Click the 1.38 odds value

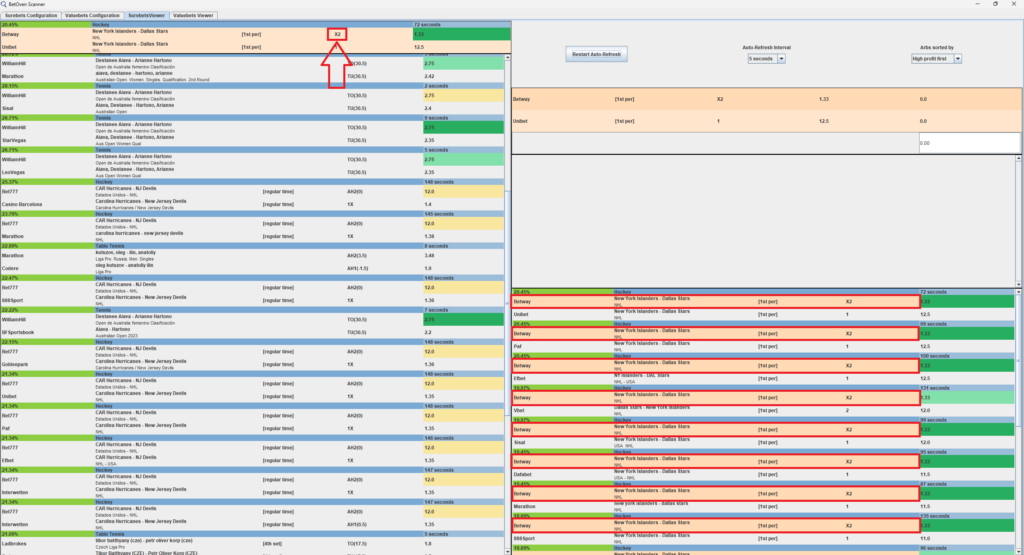tap(429, 236)
